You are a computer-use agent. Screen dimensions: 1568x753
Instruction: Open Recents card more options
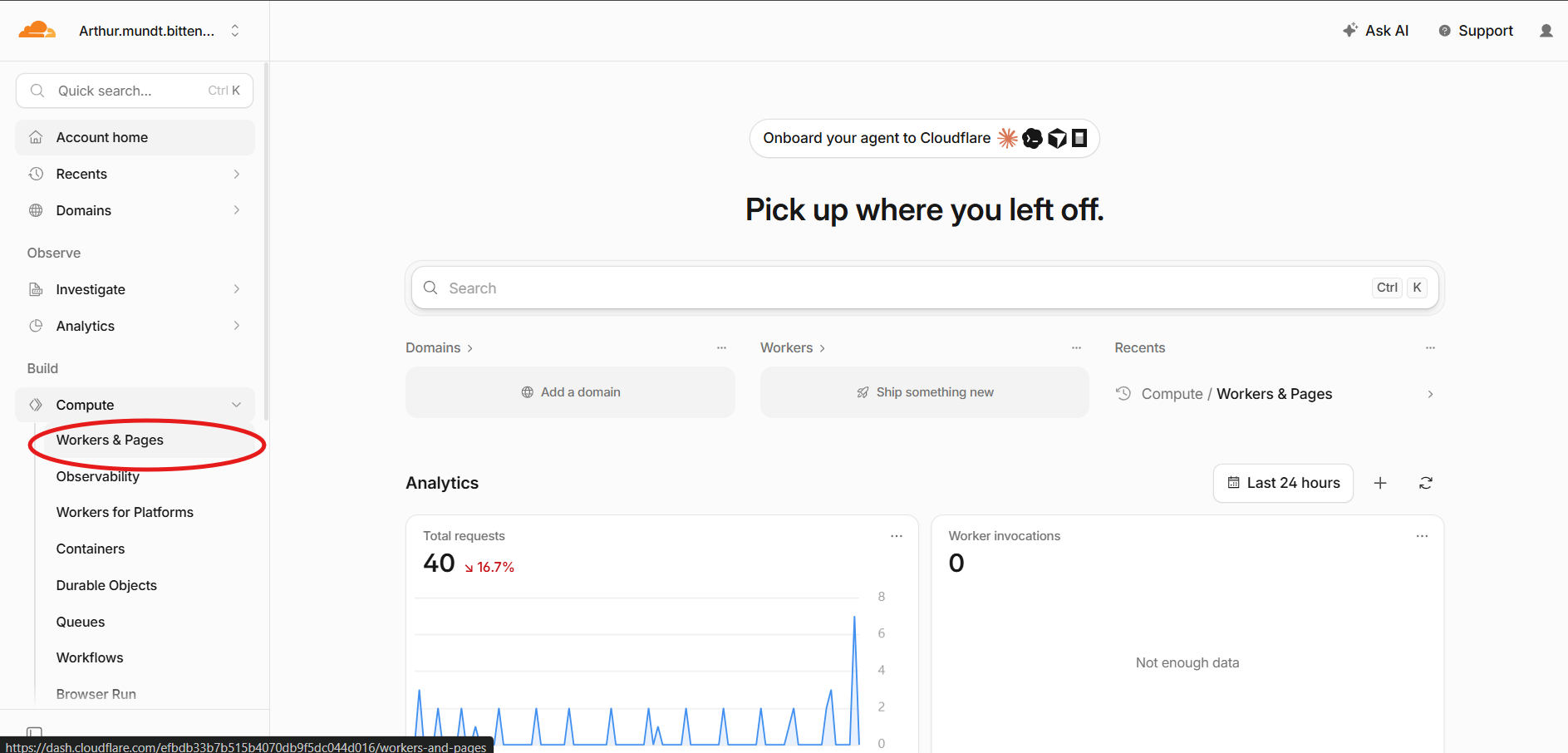pyautogui.click(x=1430, y=347)
